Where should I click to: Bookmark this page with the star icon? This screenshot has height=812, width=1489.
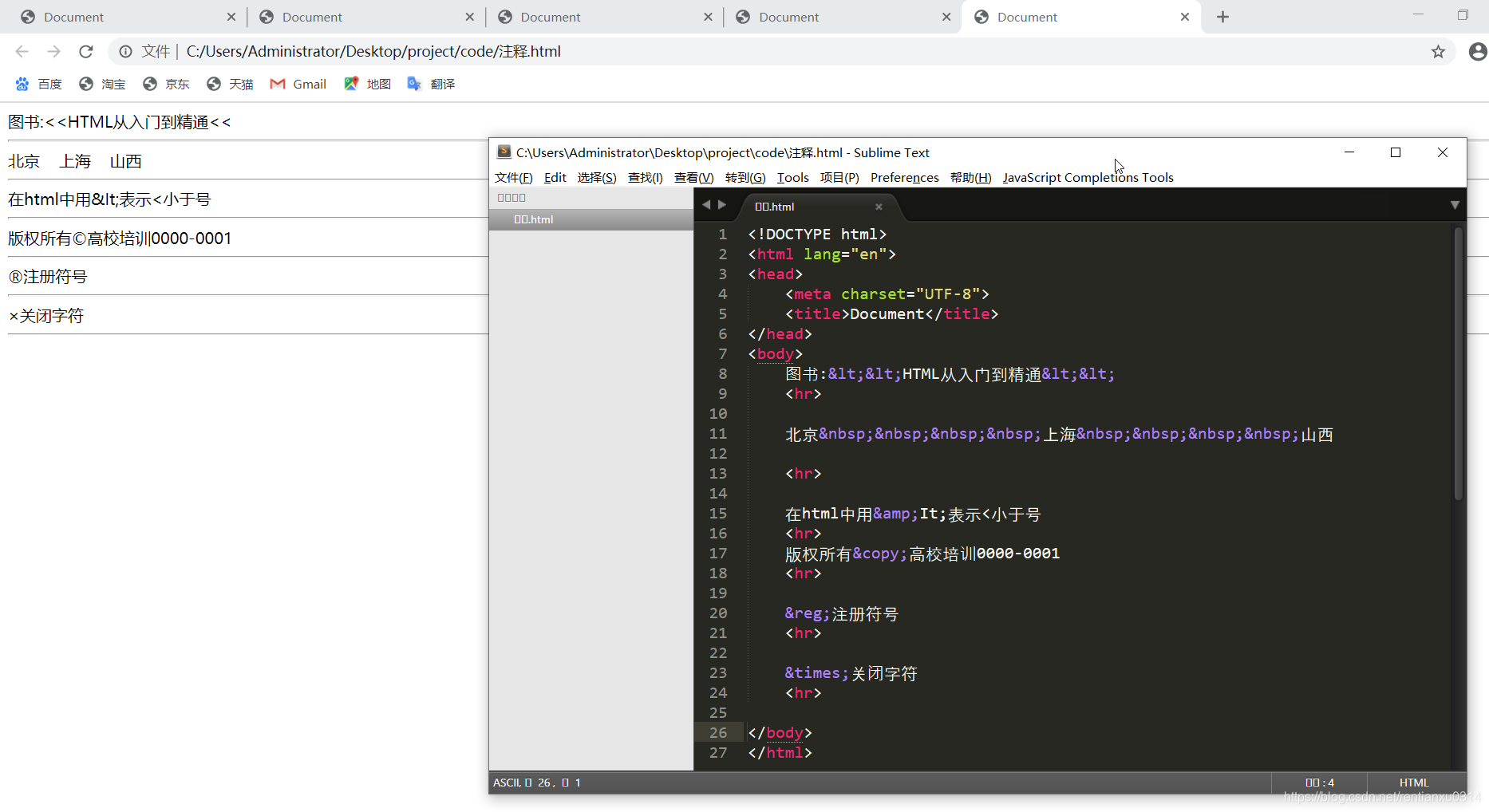coord(1438,52)
